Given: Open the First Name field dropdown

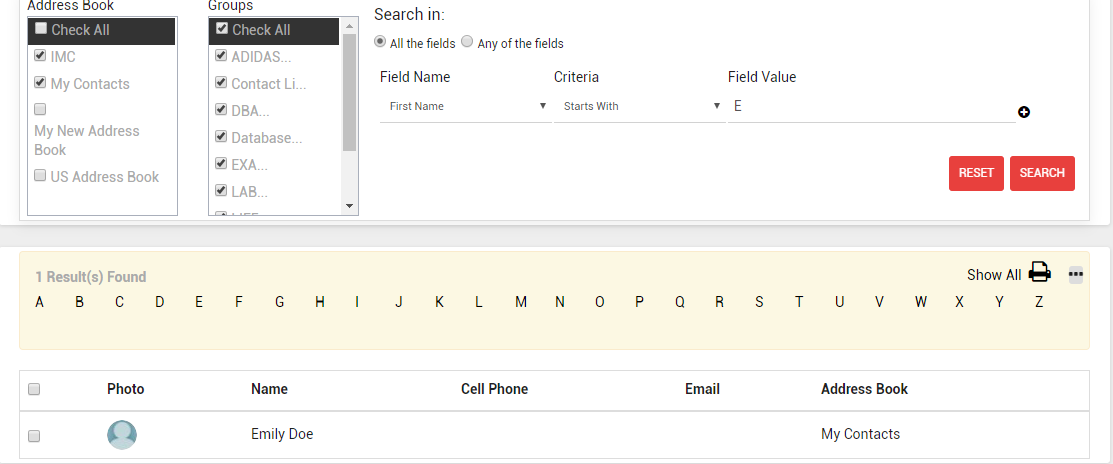Looking at the screenshot, I should 466,106.
